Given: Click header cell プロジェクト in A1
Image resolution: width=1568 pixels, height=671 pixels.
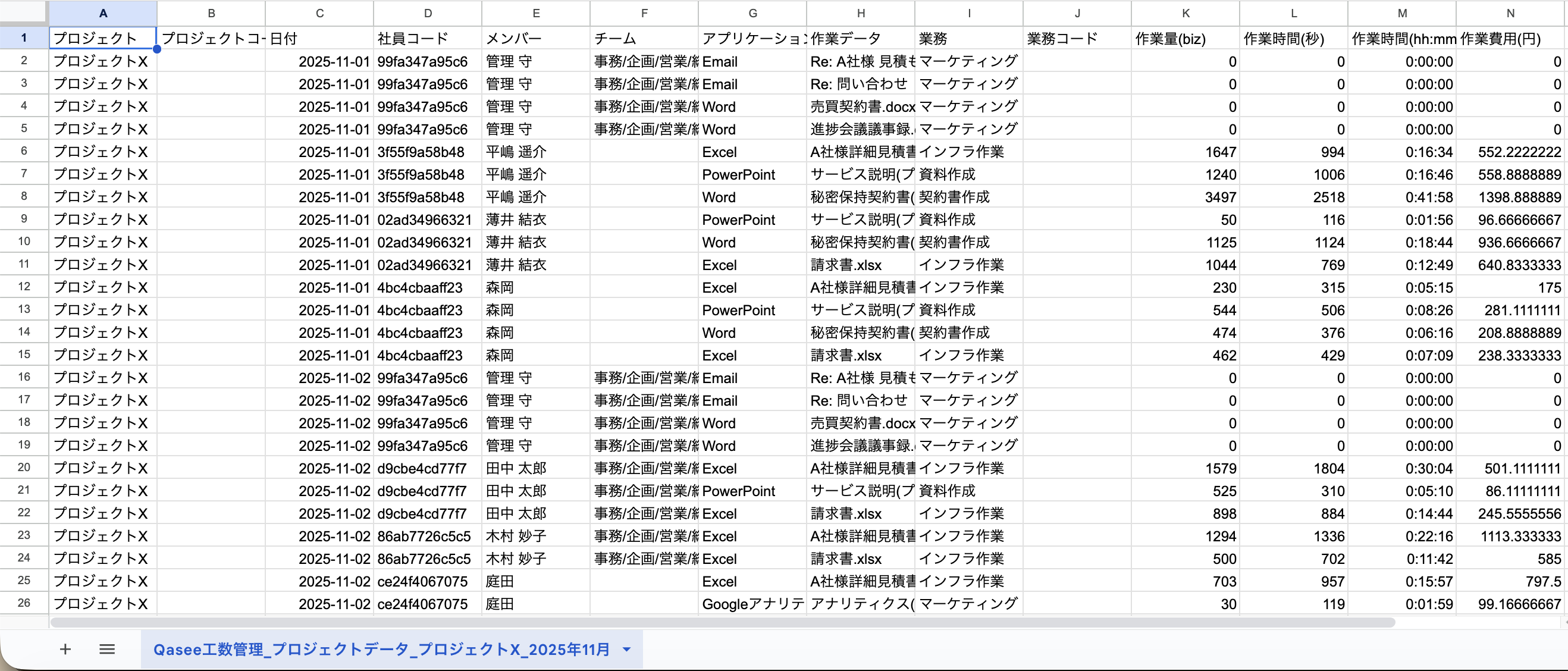Looking at the screenshot, I should coord(103,38).
